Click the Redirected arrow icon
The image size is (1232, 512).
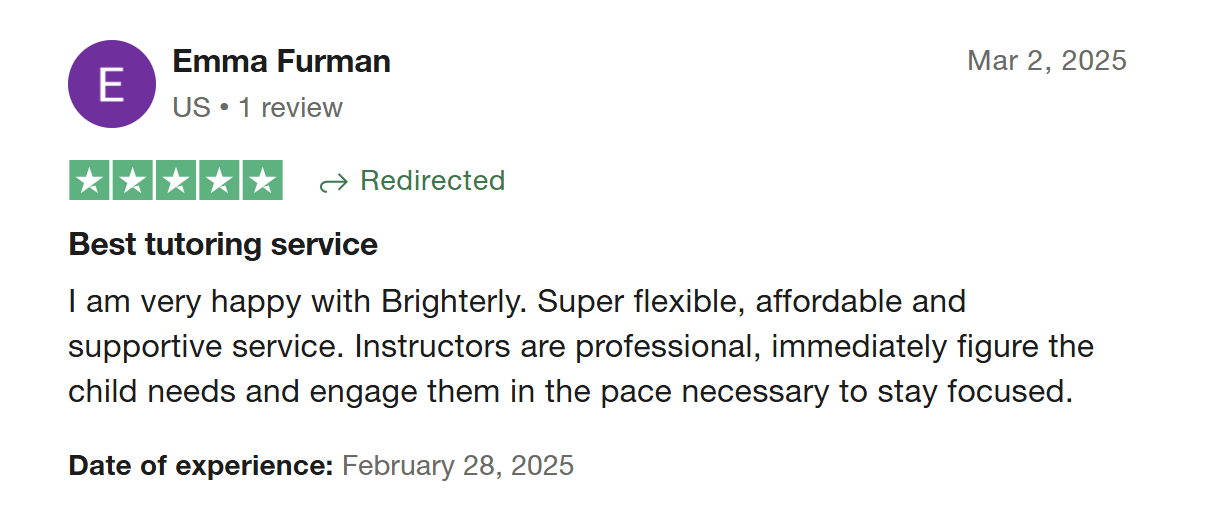pyautogui.click(x=333, y=183)
